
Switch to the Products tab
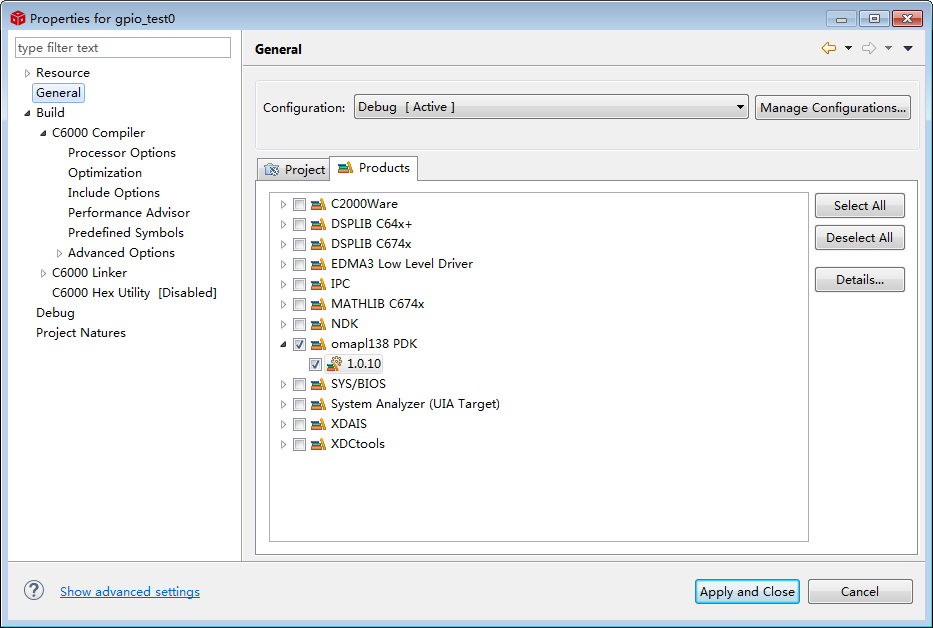pos(374,168)
